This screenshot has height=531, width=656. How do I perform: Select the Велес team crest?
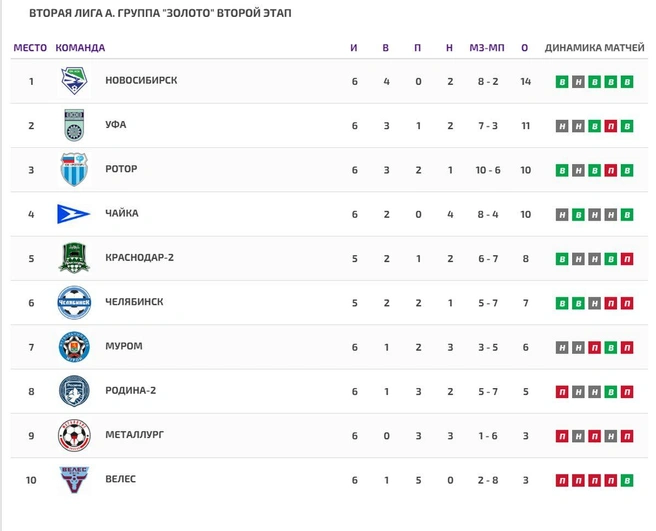pos(74,480)
